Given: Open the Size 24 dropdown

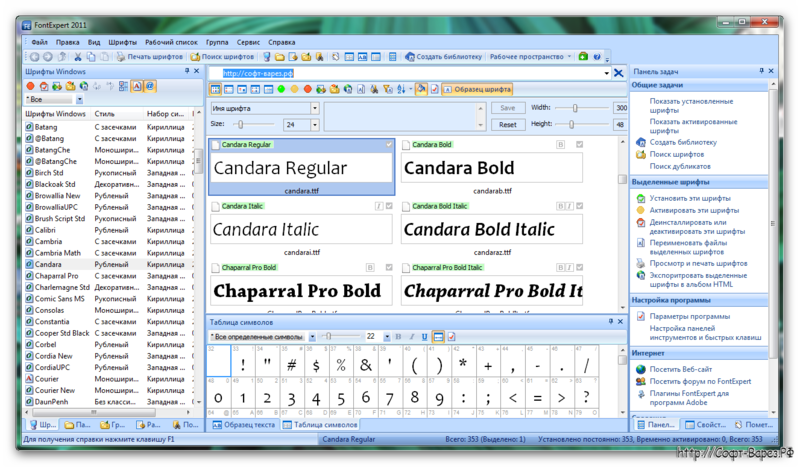Looking at the screenshot, I should coord(315,125).
